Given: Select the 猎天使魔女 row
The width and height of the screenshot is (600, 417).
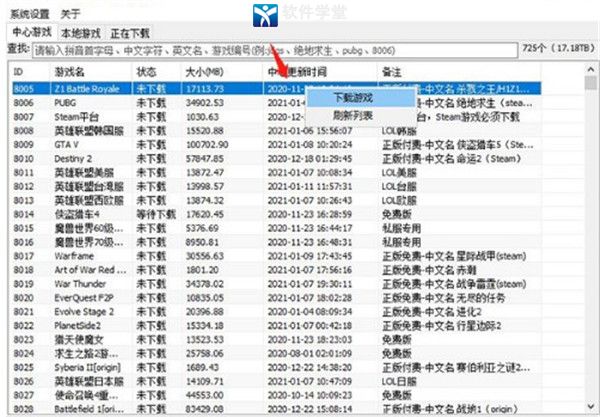Looking at the screenshot, I should pos(276,340).
